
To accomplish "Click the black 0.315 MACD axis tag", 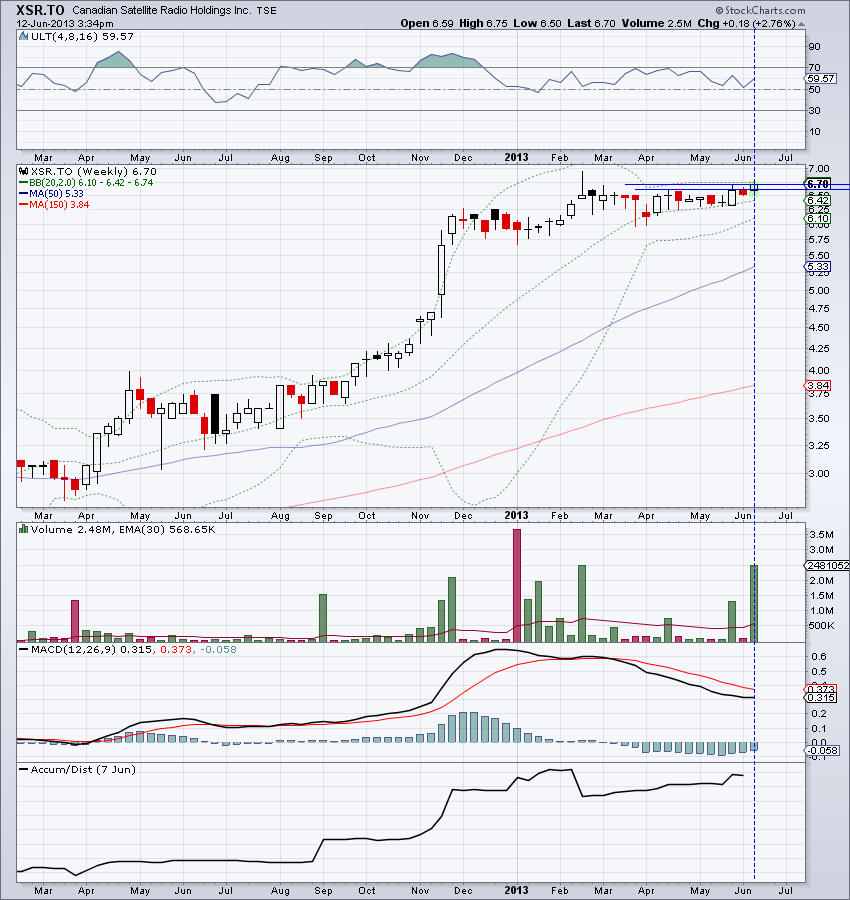I will (x=821, y=697).
